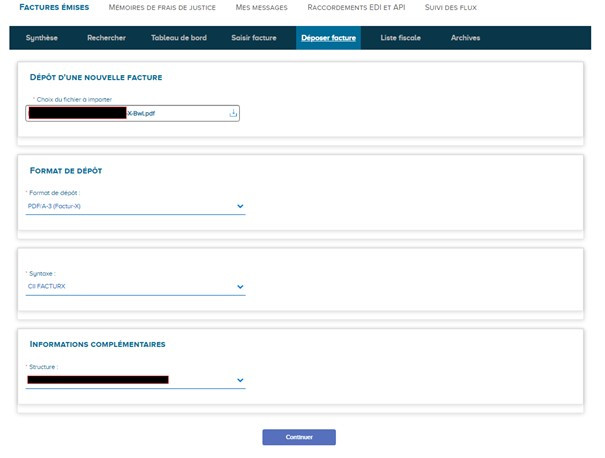
Task: Select the Déposer facture tab
Action: coord(328,38)
